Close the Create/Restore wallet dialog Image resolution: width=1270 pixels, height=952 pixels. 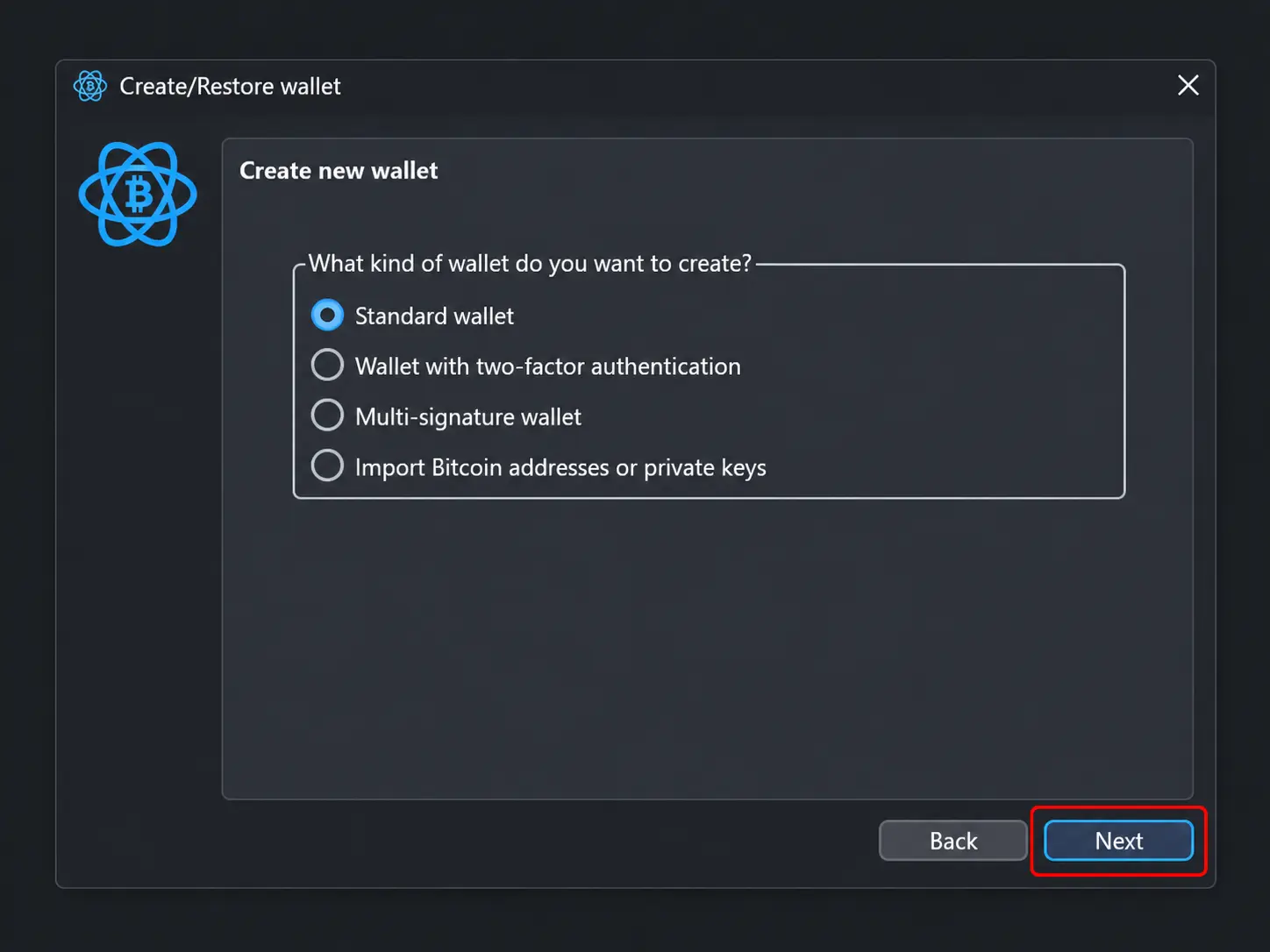click(x=1188, y=85)
